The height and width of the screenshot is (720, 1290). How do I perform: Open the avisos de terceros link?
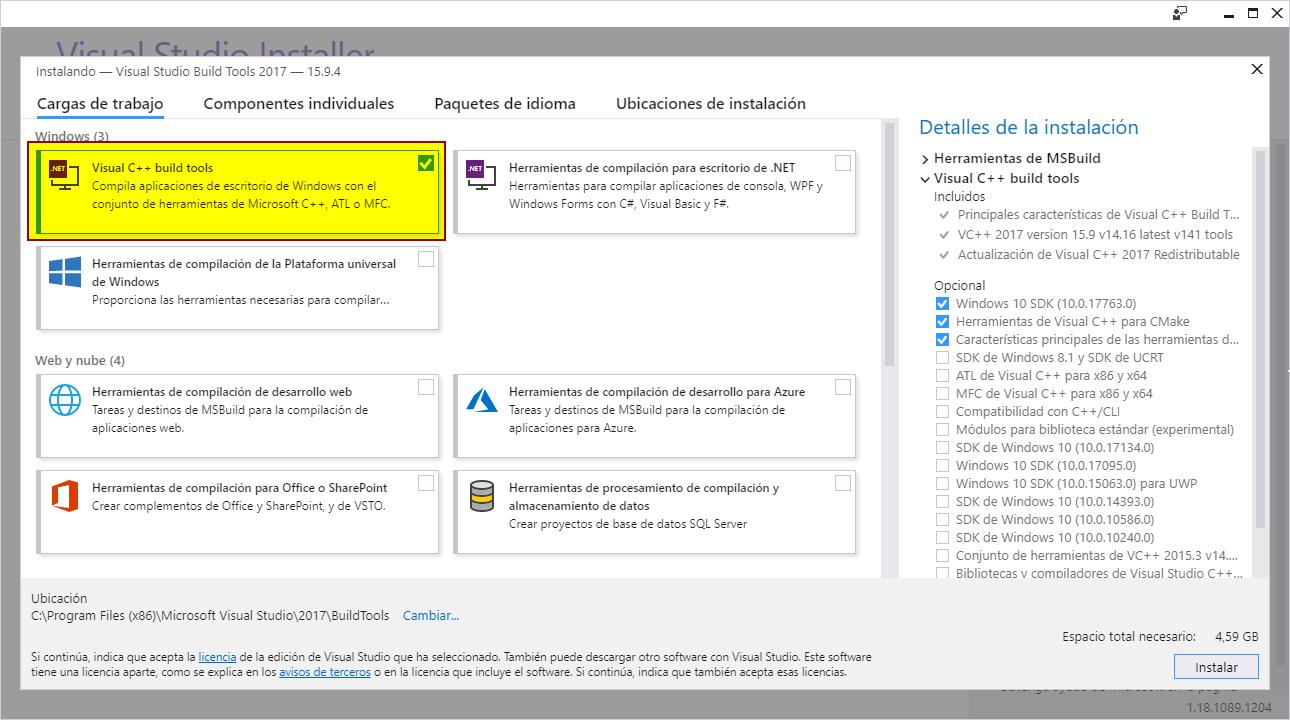tap(325, 673)
